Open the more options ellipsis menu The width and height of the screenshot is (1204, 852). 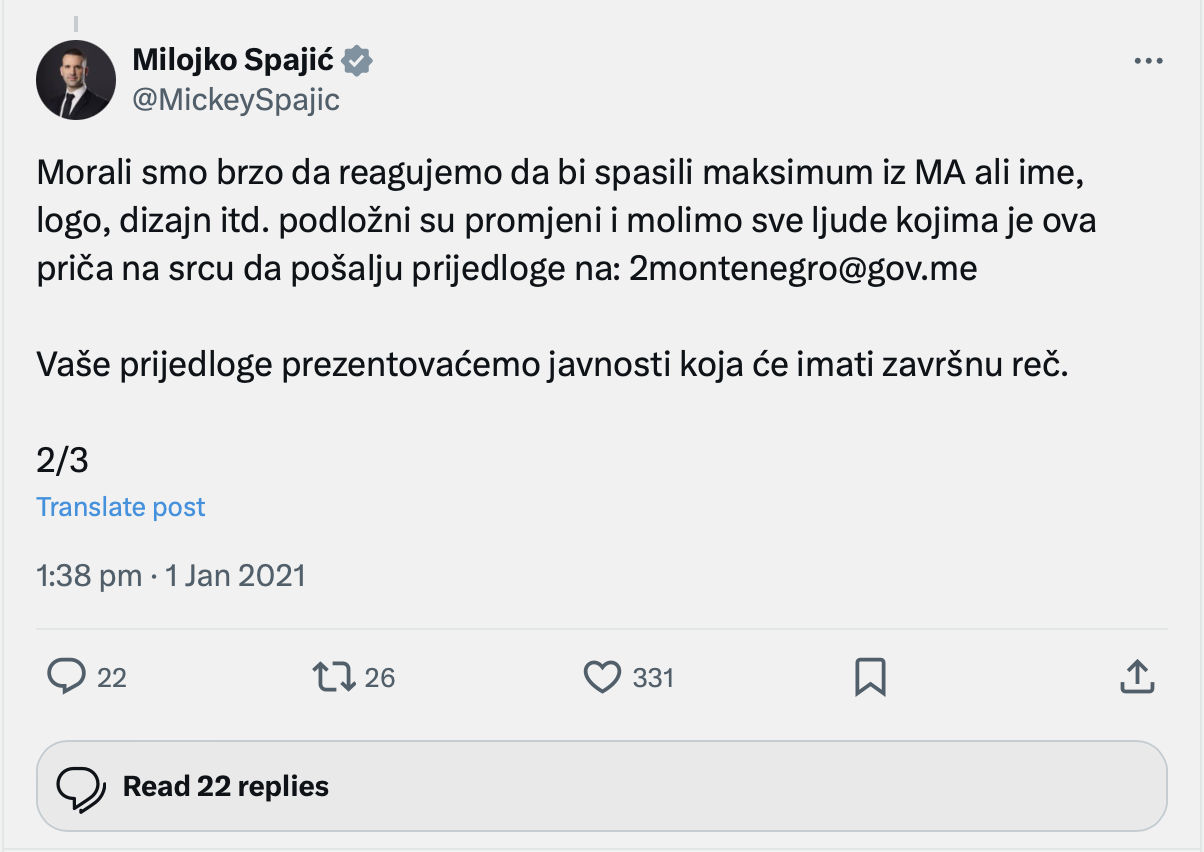[x=1148, y=61]
